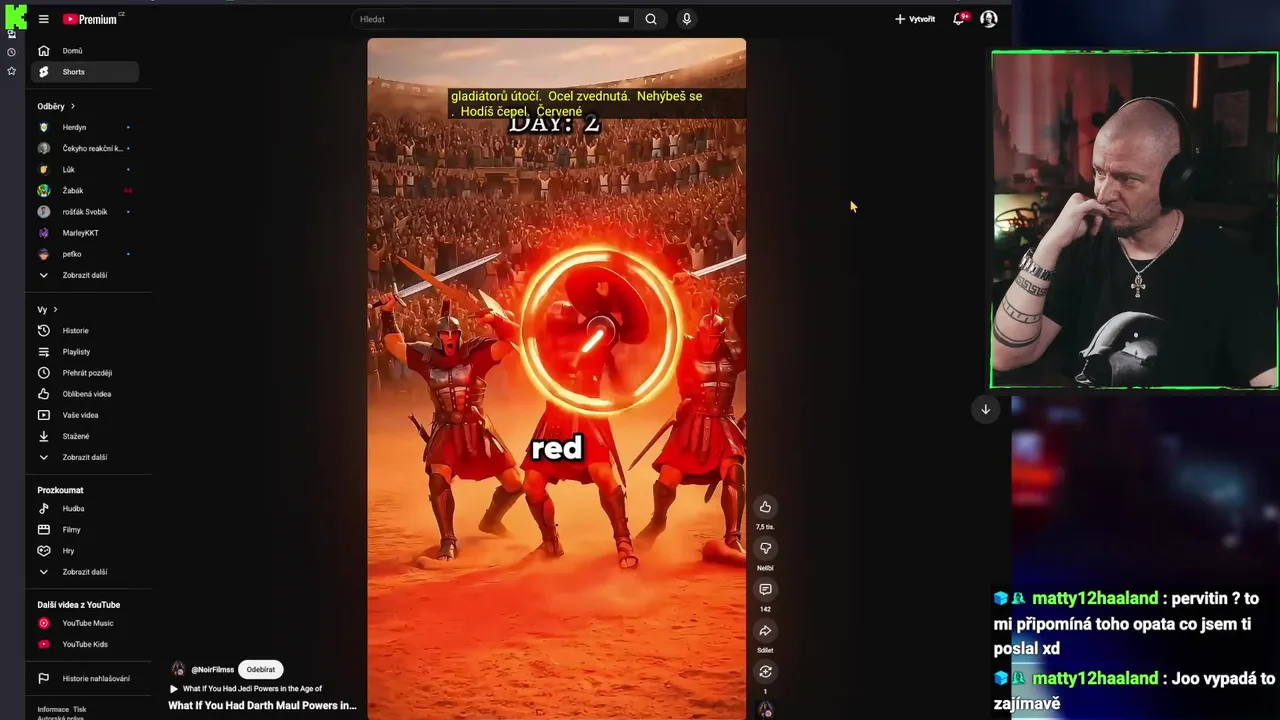Open linked video What If You Had Jedi Powers
The width and height of the screenshot is (1280, 720).
click(246, 689)
